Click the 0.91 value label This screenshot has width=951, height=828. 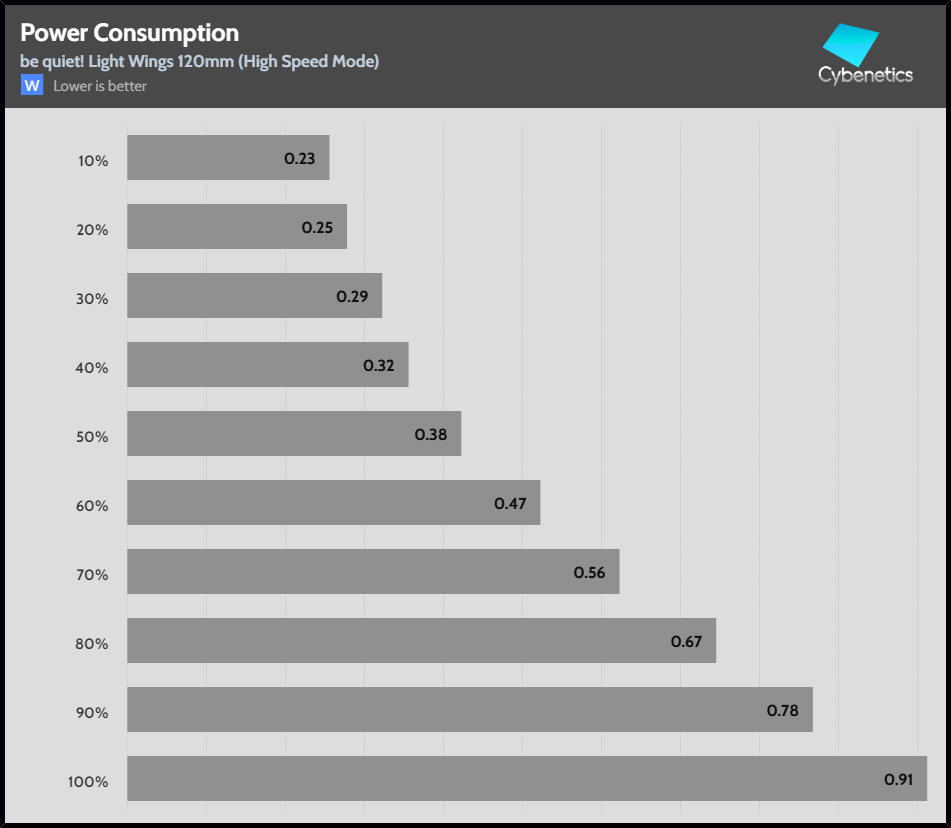pos(899,780)
